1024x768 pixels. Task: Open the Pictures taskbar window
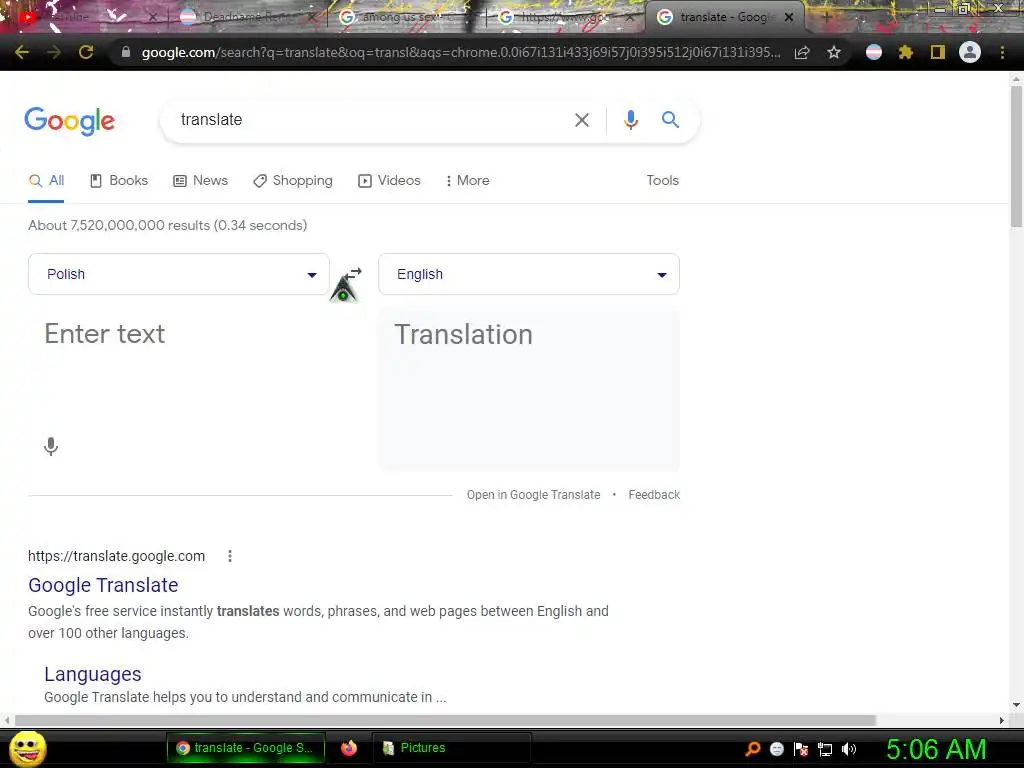tap(452, 748)
